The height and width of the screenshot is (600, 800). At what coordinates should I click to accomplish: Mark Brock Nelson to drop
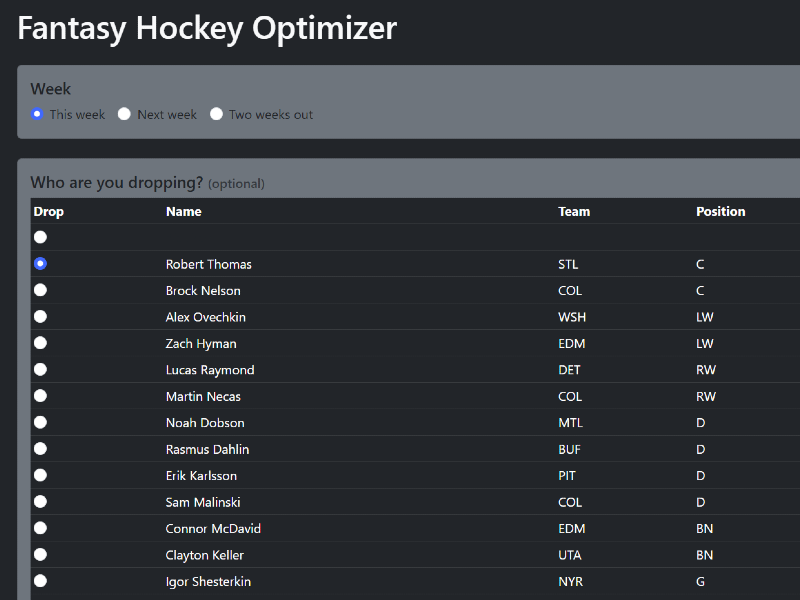[40, 290]
